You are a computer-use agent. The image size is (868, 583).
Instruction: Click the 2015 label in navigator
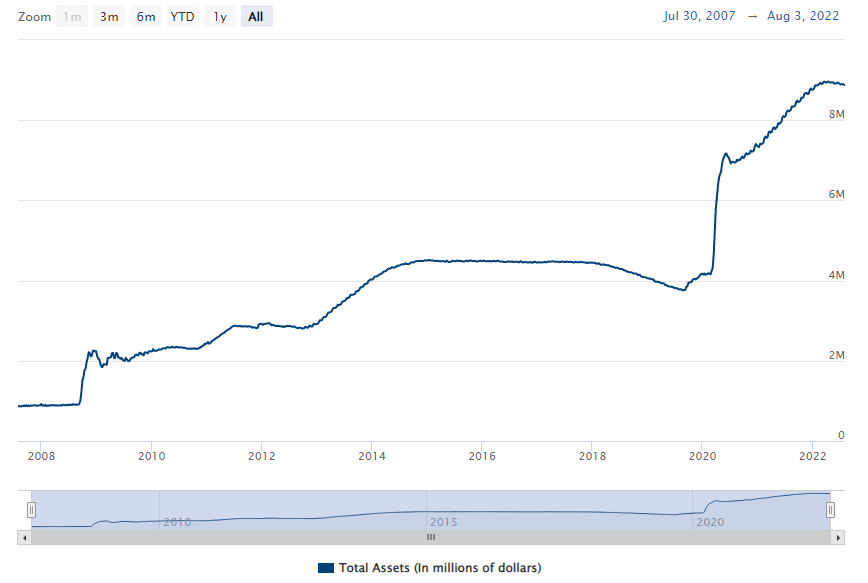click(444, 522)
